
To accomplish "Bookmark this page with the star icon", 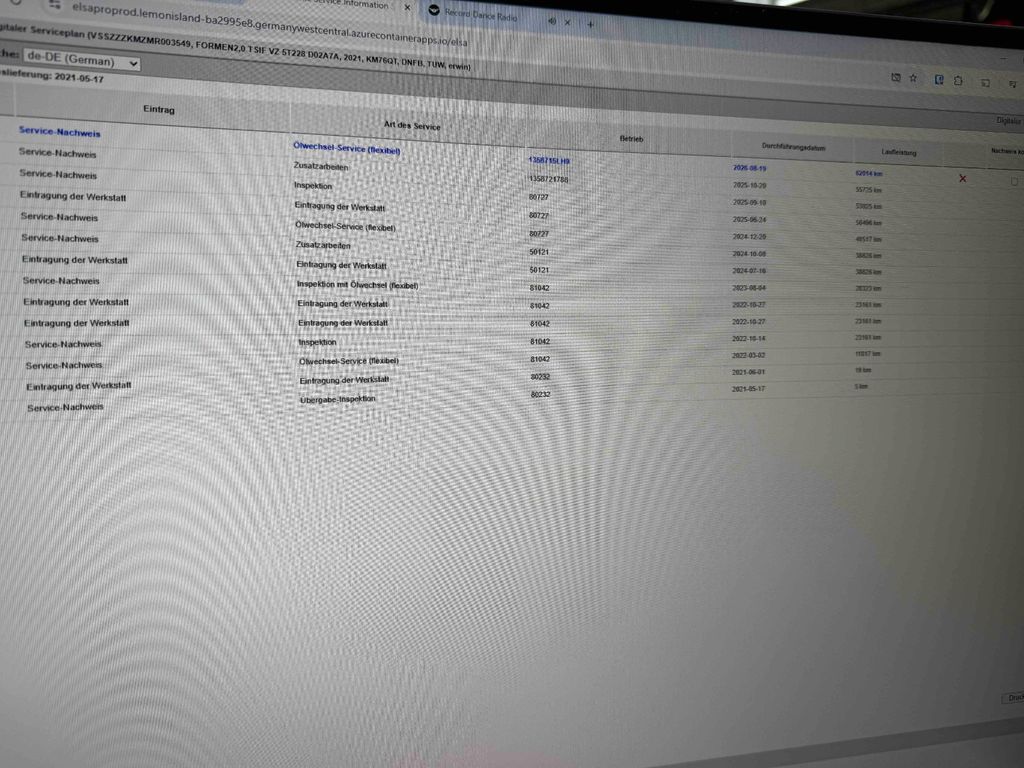I will pos(913,78).
